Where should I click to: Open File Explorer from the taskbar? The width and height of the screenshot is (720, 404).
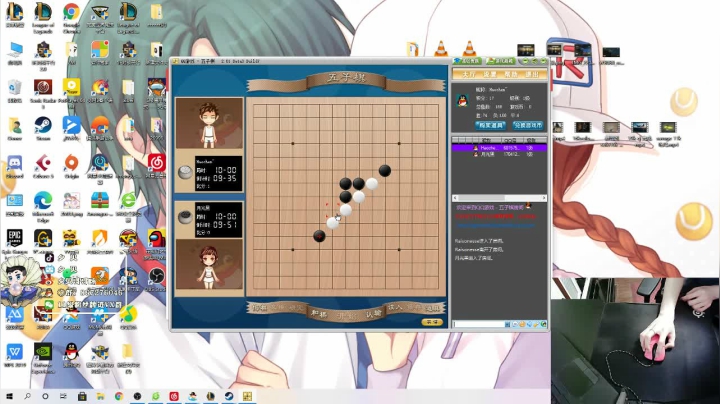(100, 396)
